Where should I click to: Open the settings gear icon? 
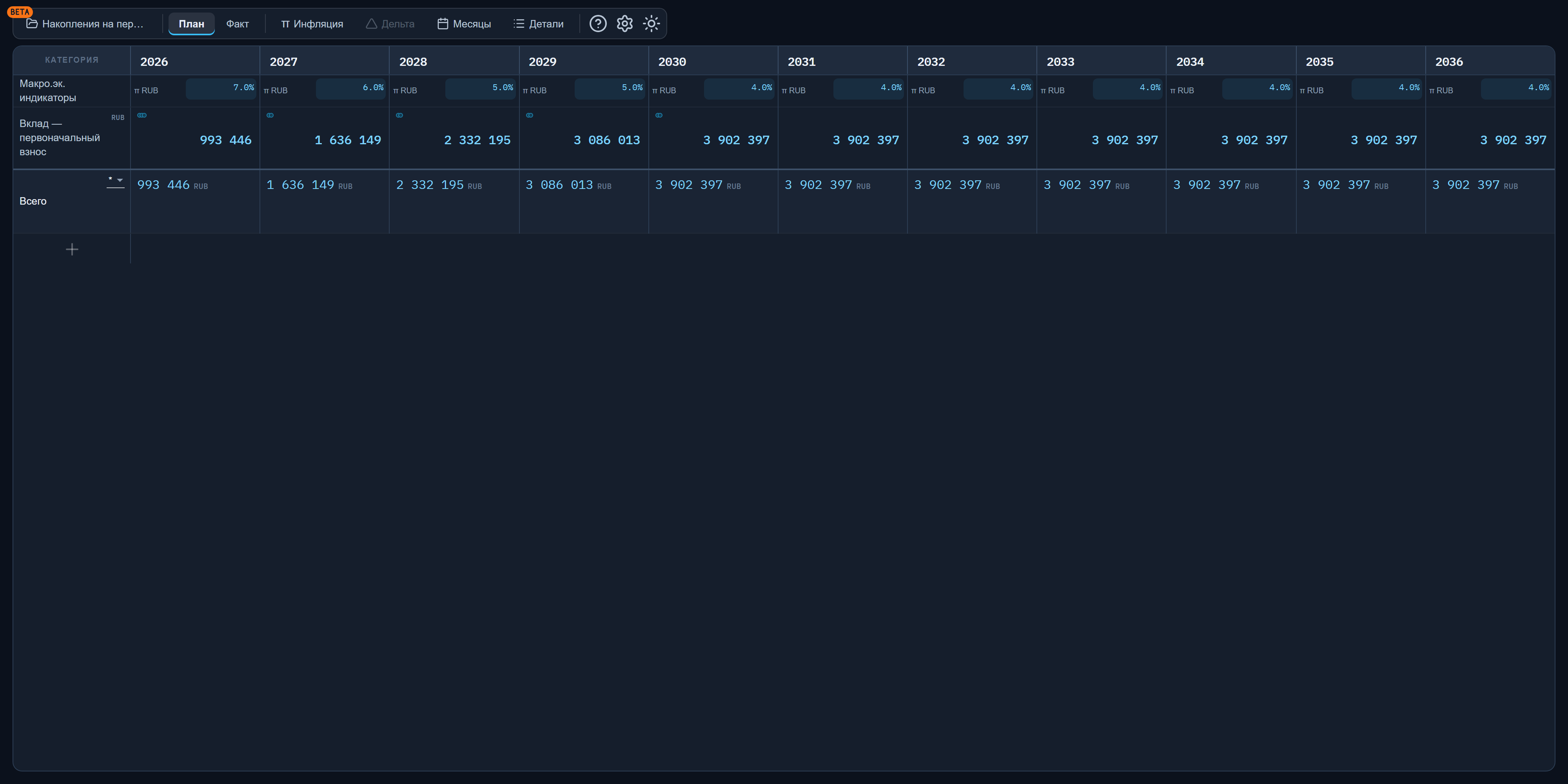click(x=624, y=24)
